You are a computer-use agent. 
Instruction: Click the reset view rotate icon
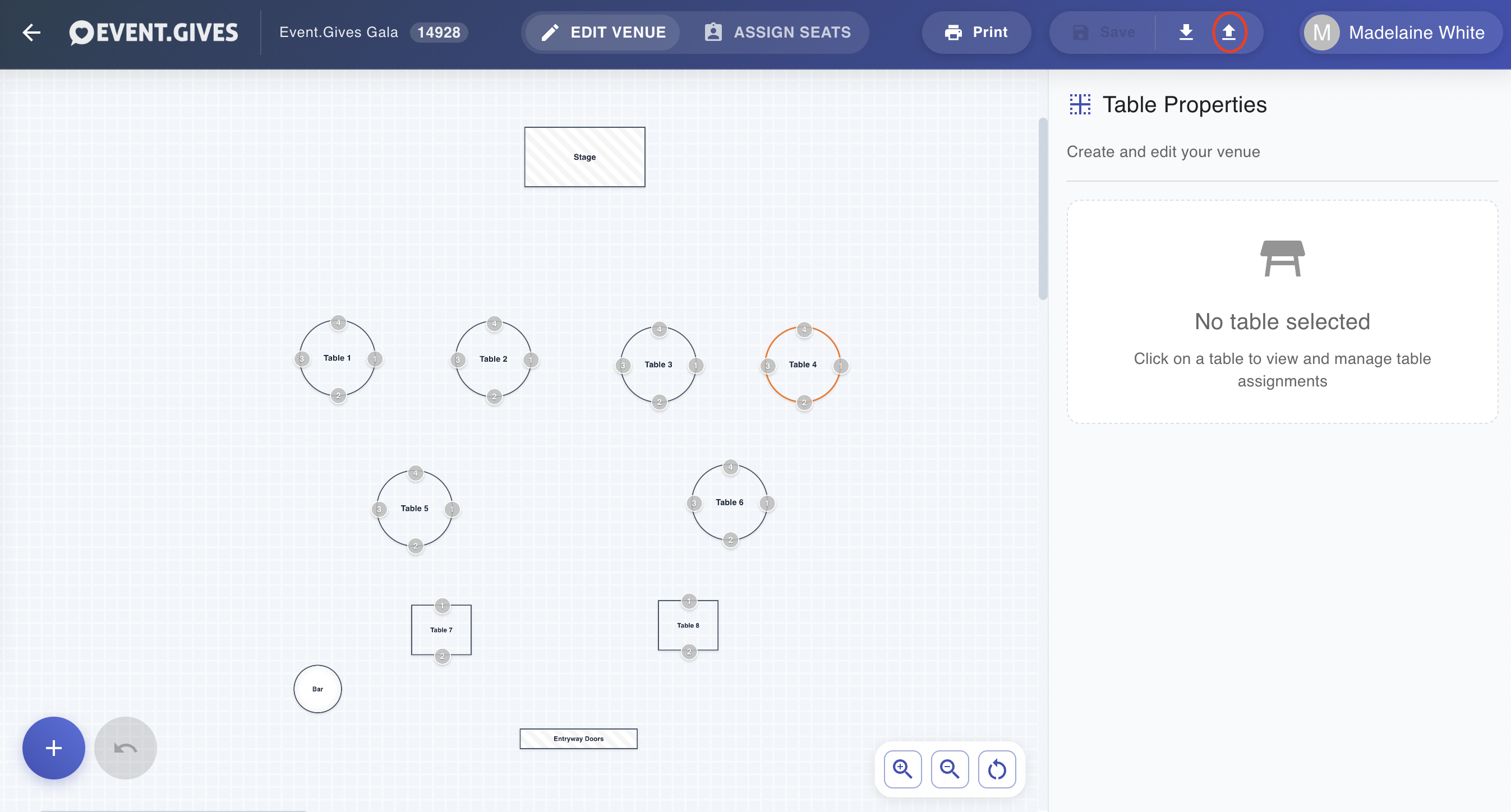click(997, 769)
